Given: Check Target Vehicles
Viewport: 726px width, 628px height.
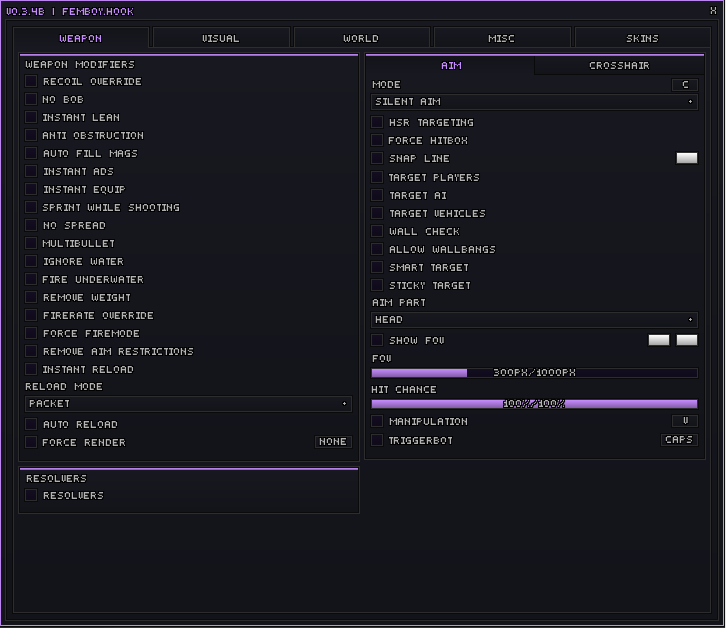Looking at the screenshot, I should 377,213.
